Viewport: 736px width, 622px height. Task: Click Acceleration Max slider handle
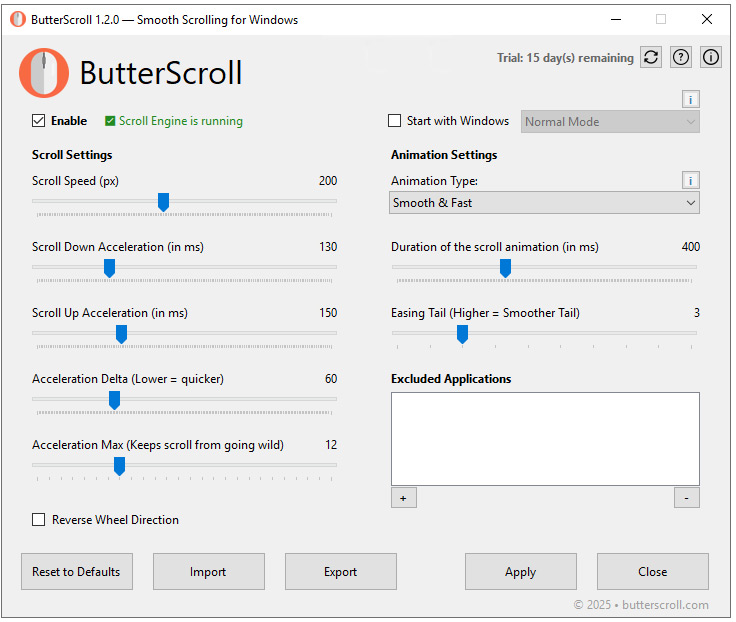(x=120, y=466)
